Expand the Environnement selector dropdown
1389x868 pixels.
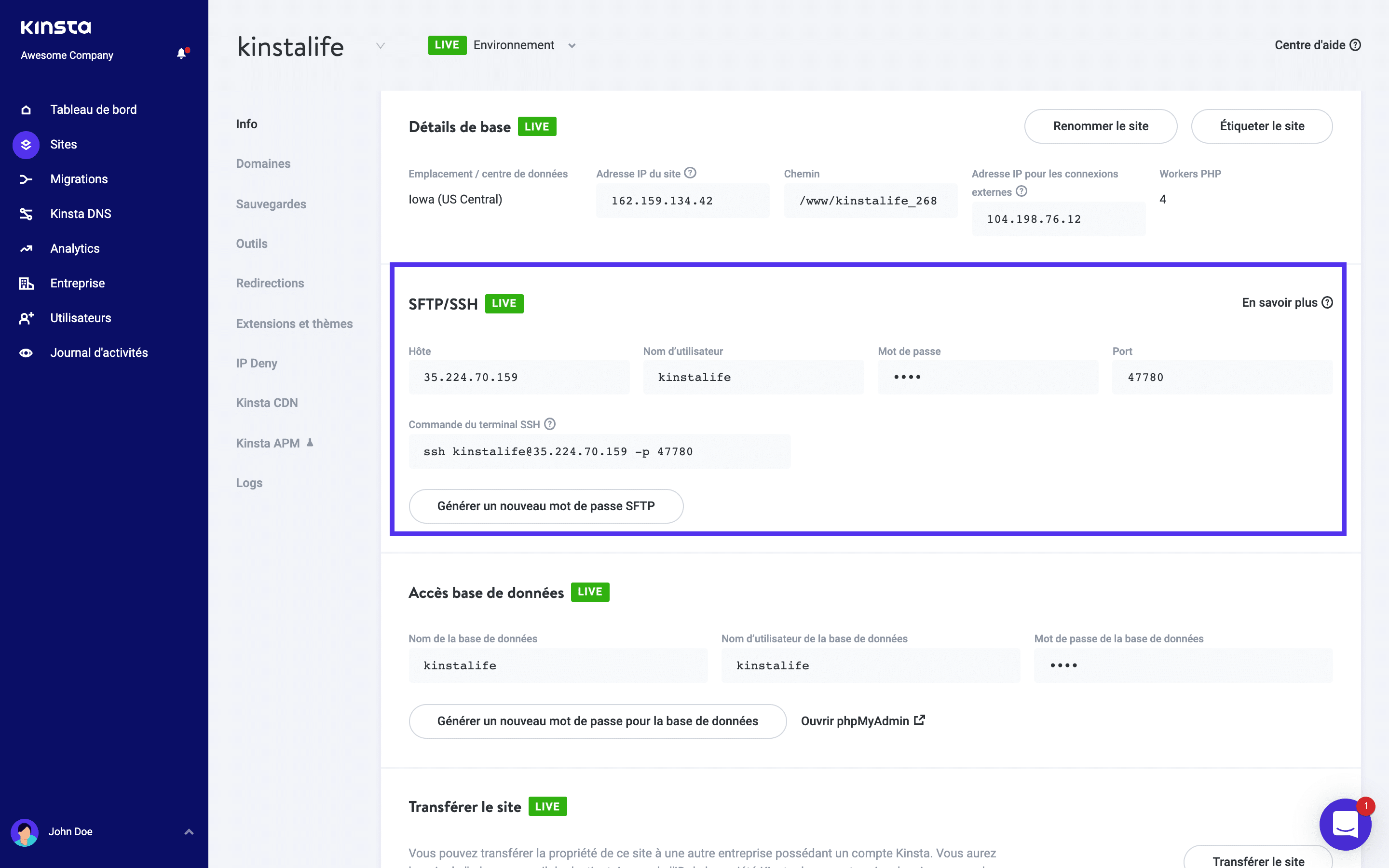coord(572,45)
